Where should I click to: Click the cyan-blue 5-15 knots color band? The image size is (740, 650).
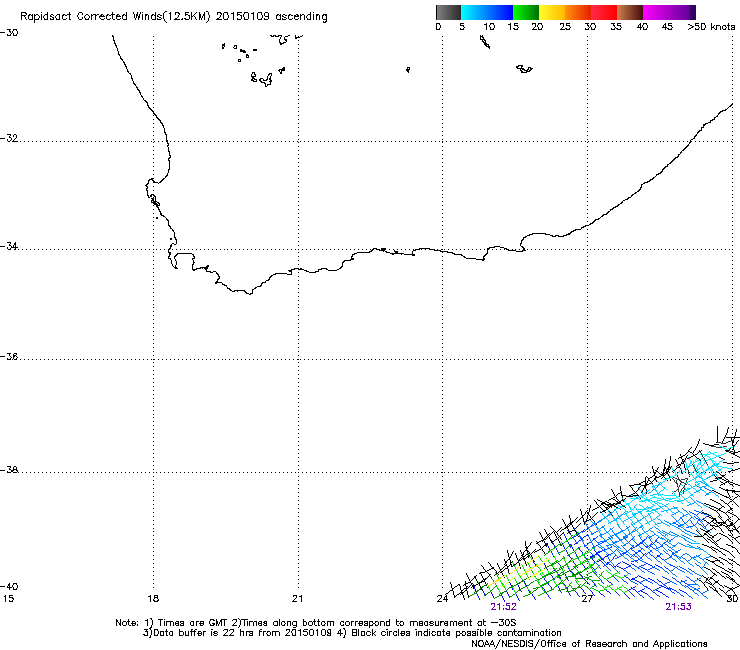(487, 12)
